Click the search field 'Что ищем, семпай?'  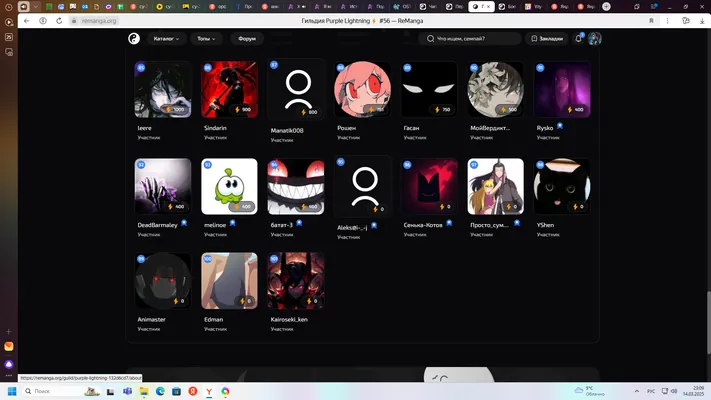click(469, 39)
